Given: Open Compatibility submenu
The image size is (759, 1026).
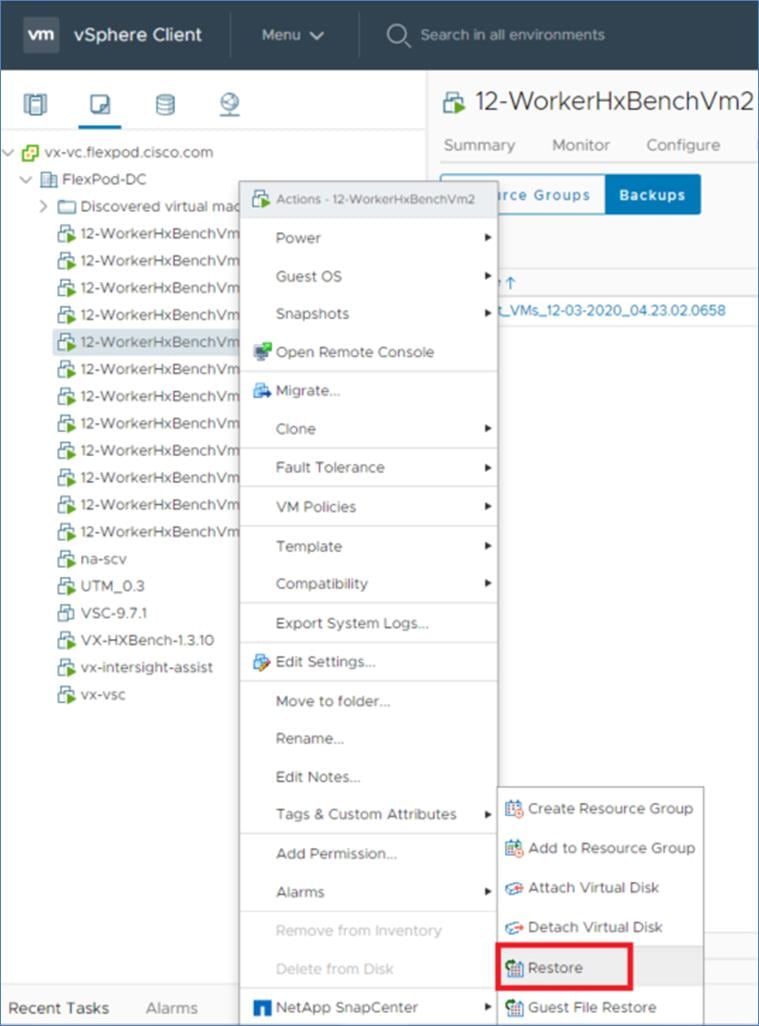Looking at the screenshot, I should click(369, 583).
